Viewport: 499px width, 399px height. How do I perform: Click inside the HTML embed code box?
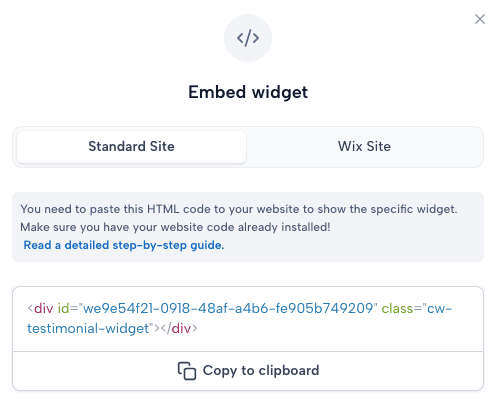[x=248, y=318]
